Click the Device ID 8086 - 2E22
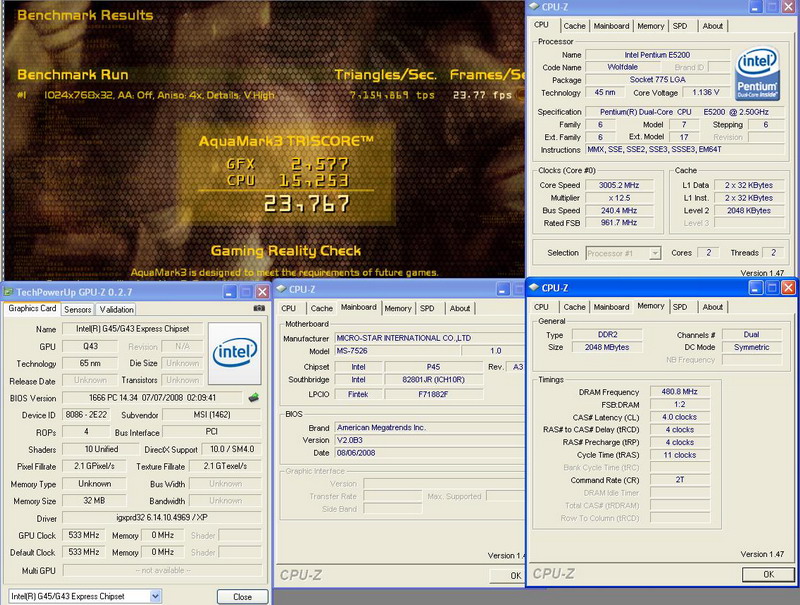800x605 pixels. [86, 415]
